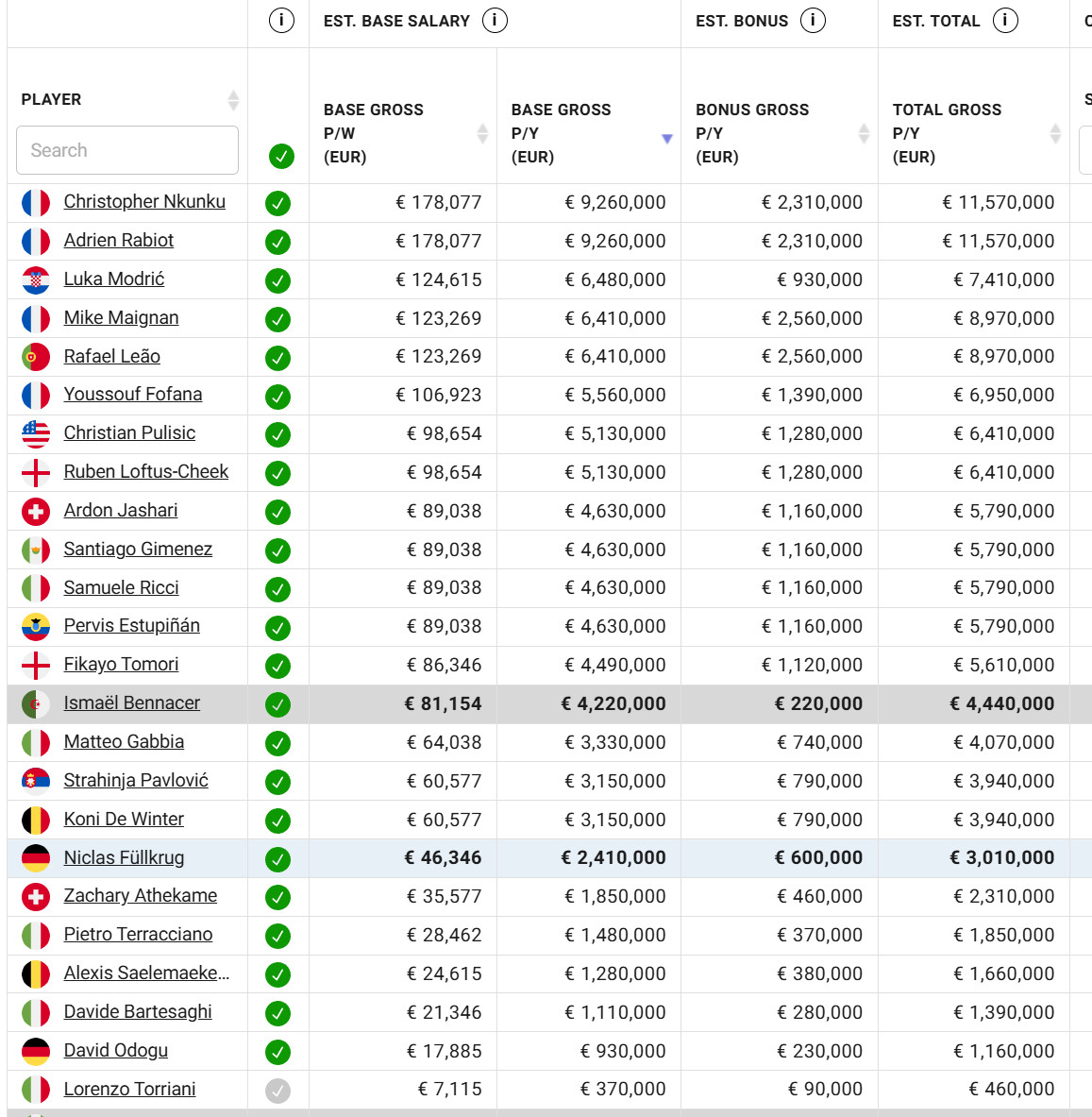Click the France flag beside Christopher Nkunku

[x=36, y=202]
